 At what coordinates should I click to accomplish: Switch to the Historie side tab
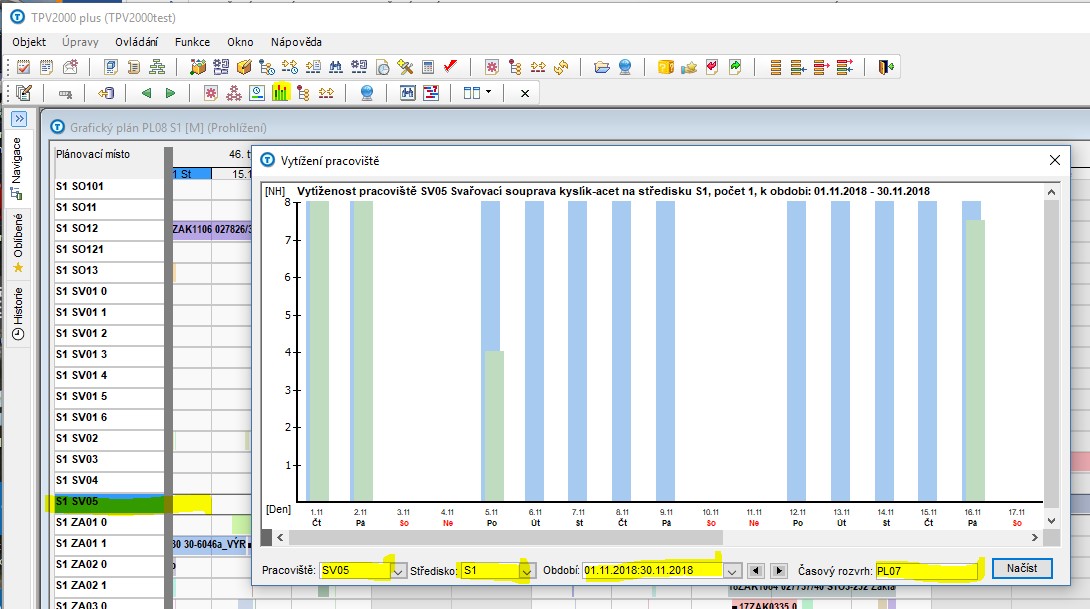tap(18, 314)
